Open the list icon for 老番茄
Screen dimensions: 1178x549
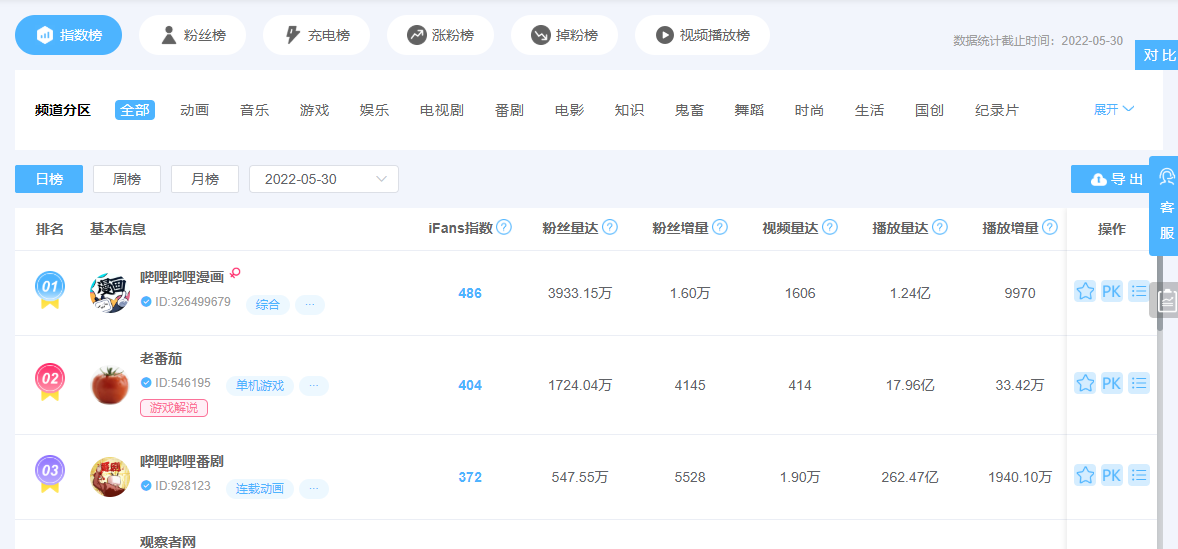(1139, 383)
